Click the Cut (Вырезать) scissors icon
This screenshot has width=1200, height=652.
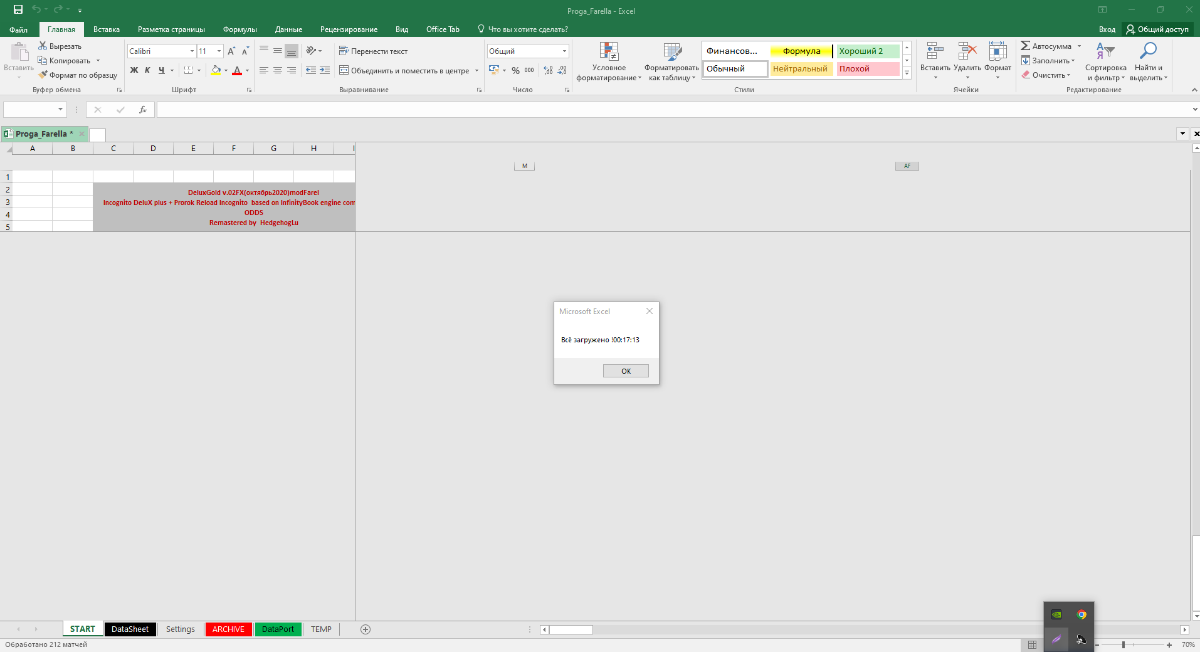coord(42,46)
